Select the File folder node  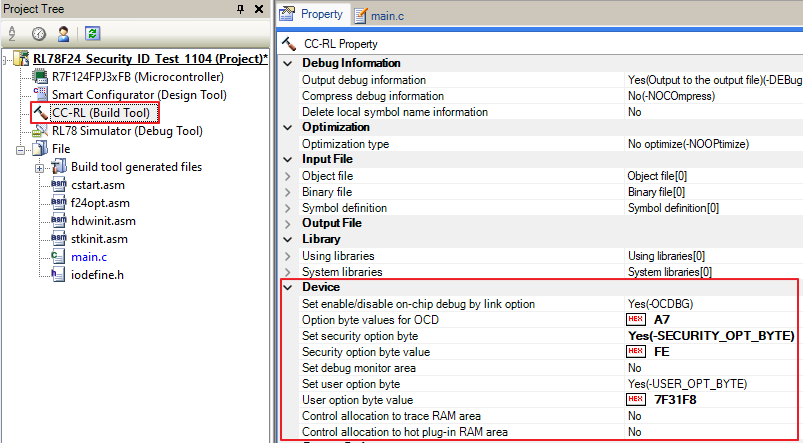click(x=61, y=149)
